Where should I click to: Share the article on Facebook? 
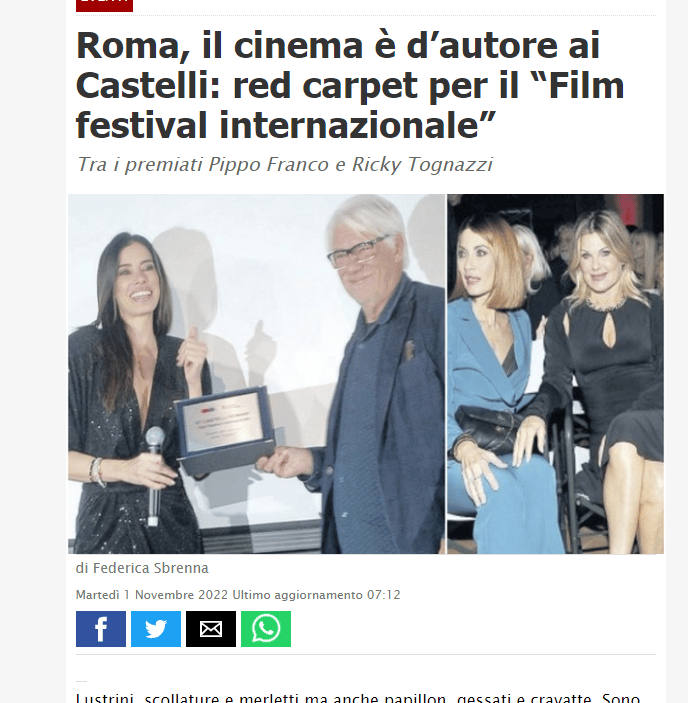click(101, 629)
